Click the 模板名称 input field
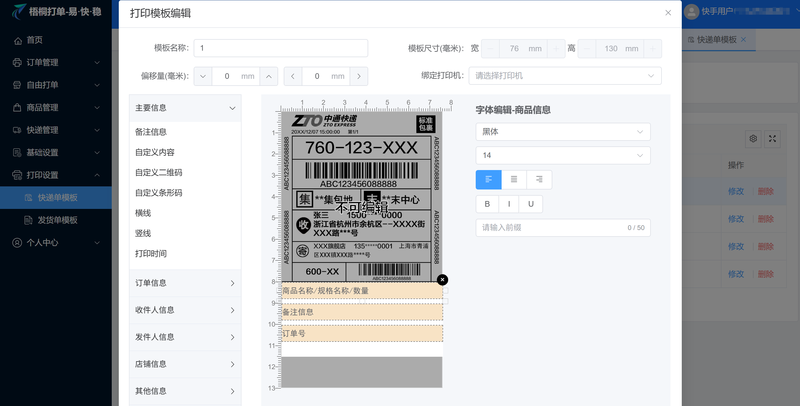This screenshot has width=800, height=406. coord(281,48)
